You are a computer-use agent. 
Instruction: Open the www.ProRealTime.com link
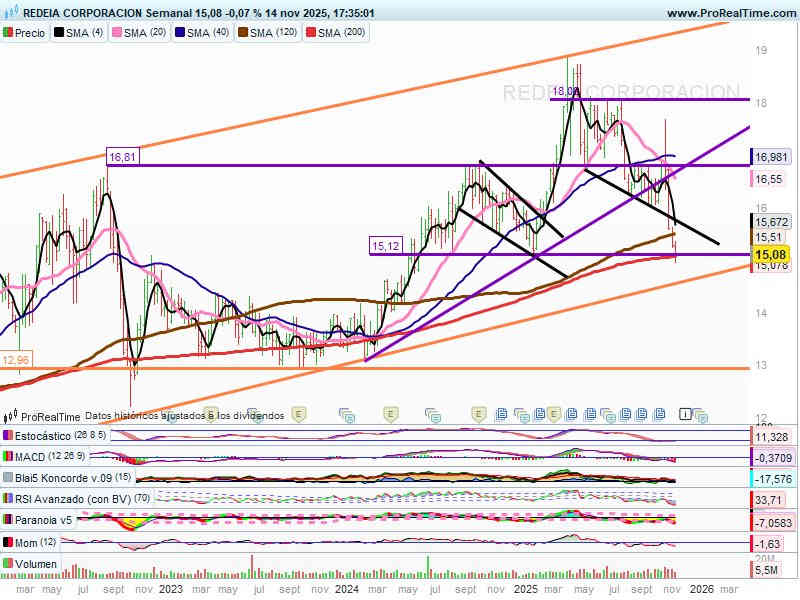(730, 13)
